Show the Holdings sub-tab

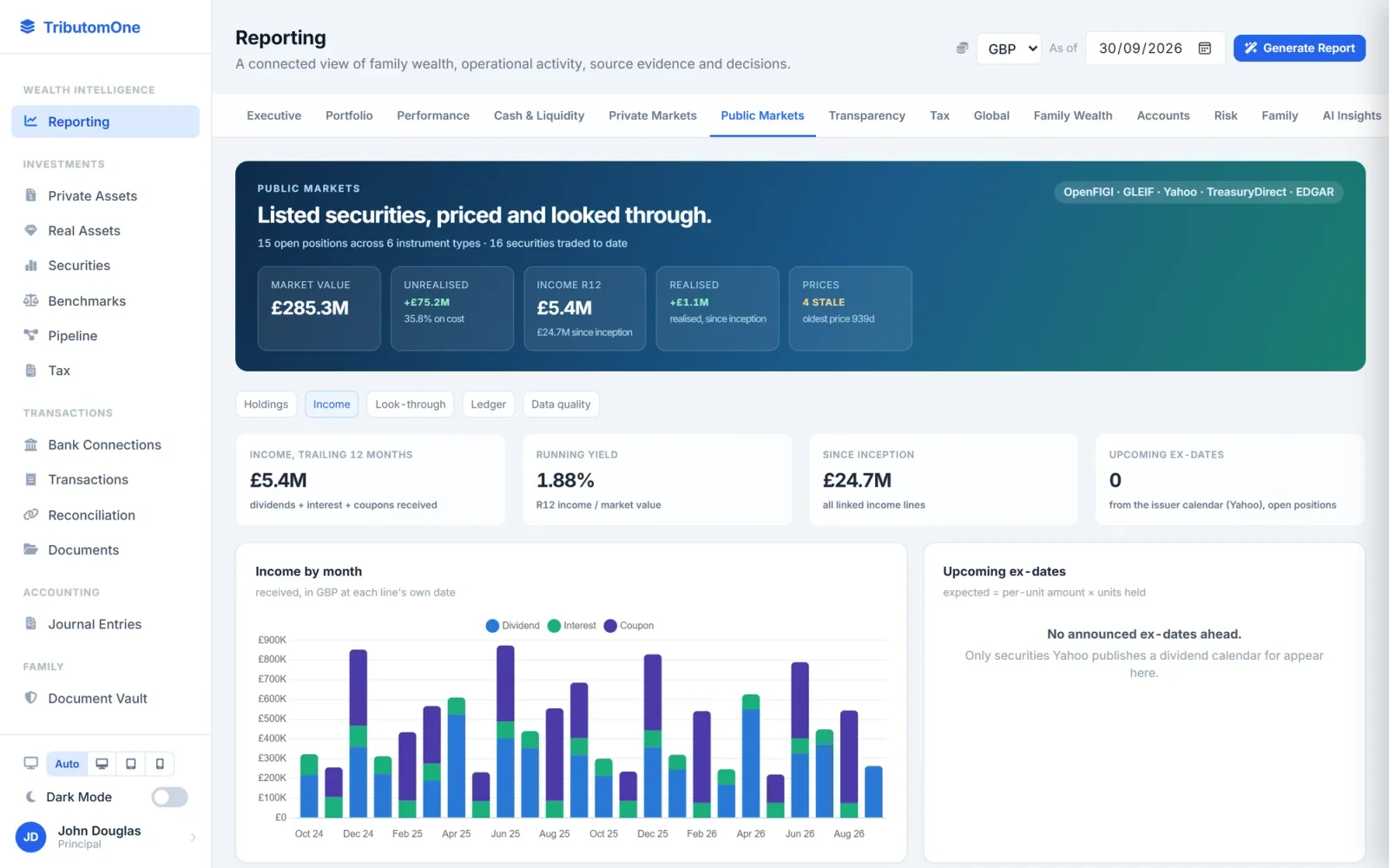click(266, 404)
